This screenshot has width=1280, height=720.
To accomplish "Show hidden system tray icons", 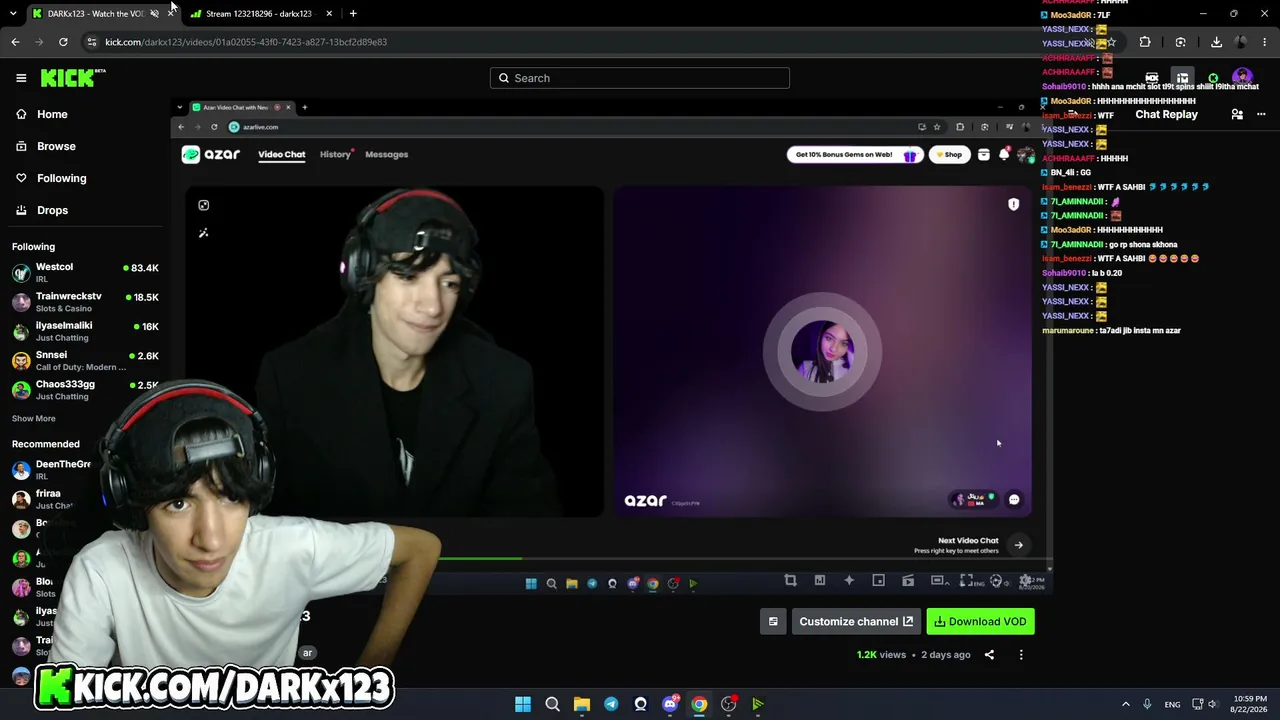I will 1125,704.
